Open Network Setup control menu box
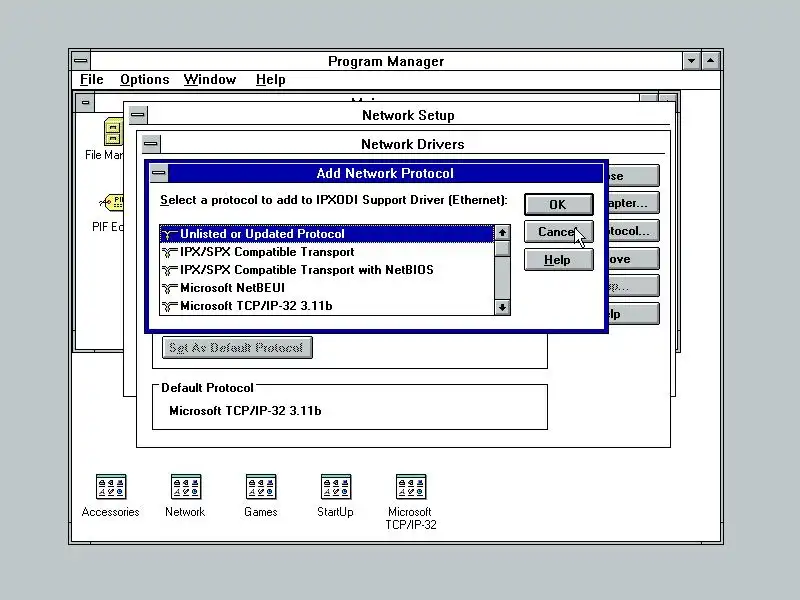 137,115
